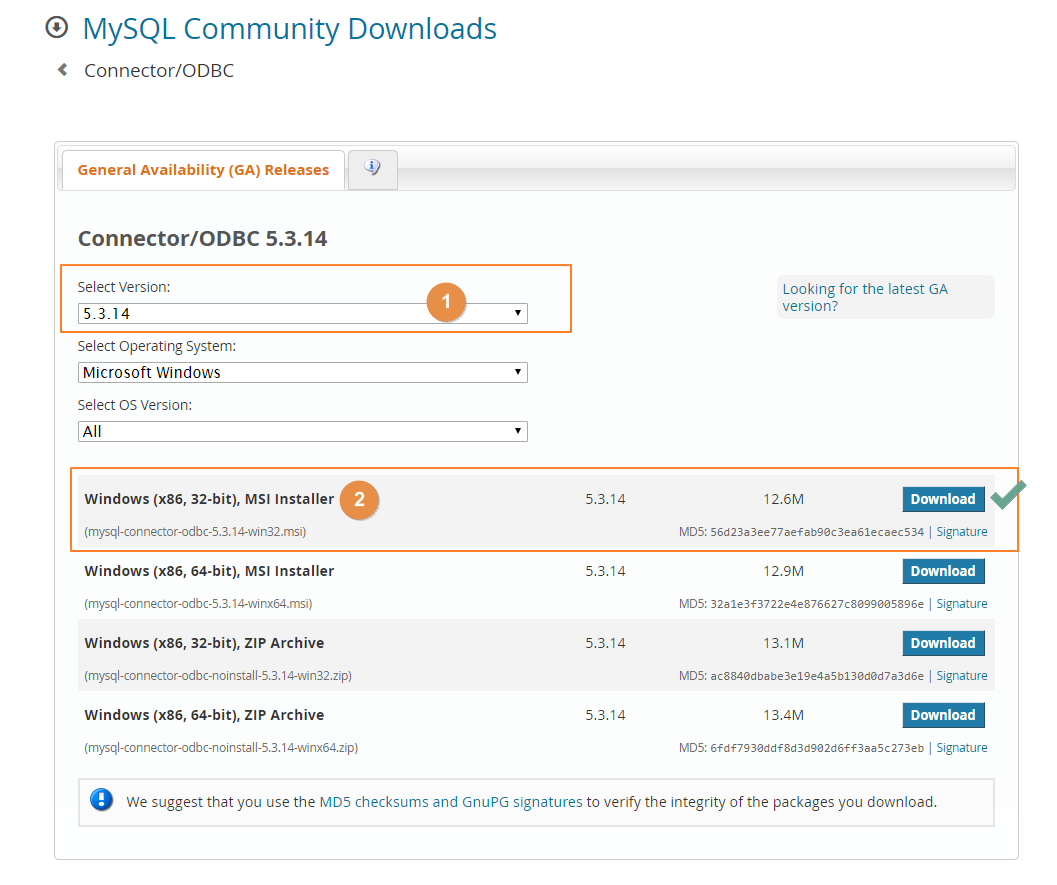1057x885 pixels.
Task: Open the Select Operating System dropdown
Action: pos(303,373)
